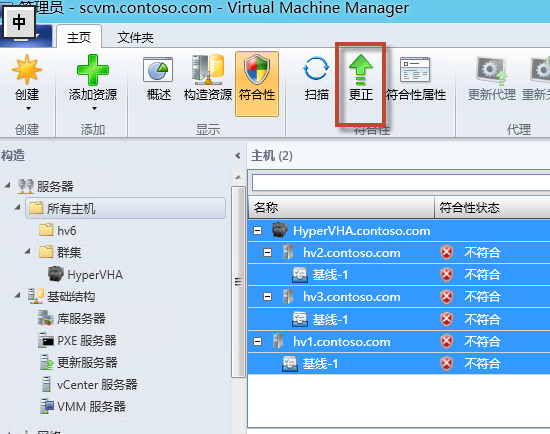Image resolution: width=550 pixels, height=434 pixels.
Task: Select the 所有主机 folder
Action: (x=125, y=208)
